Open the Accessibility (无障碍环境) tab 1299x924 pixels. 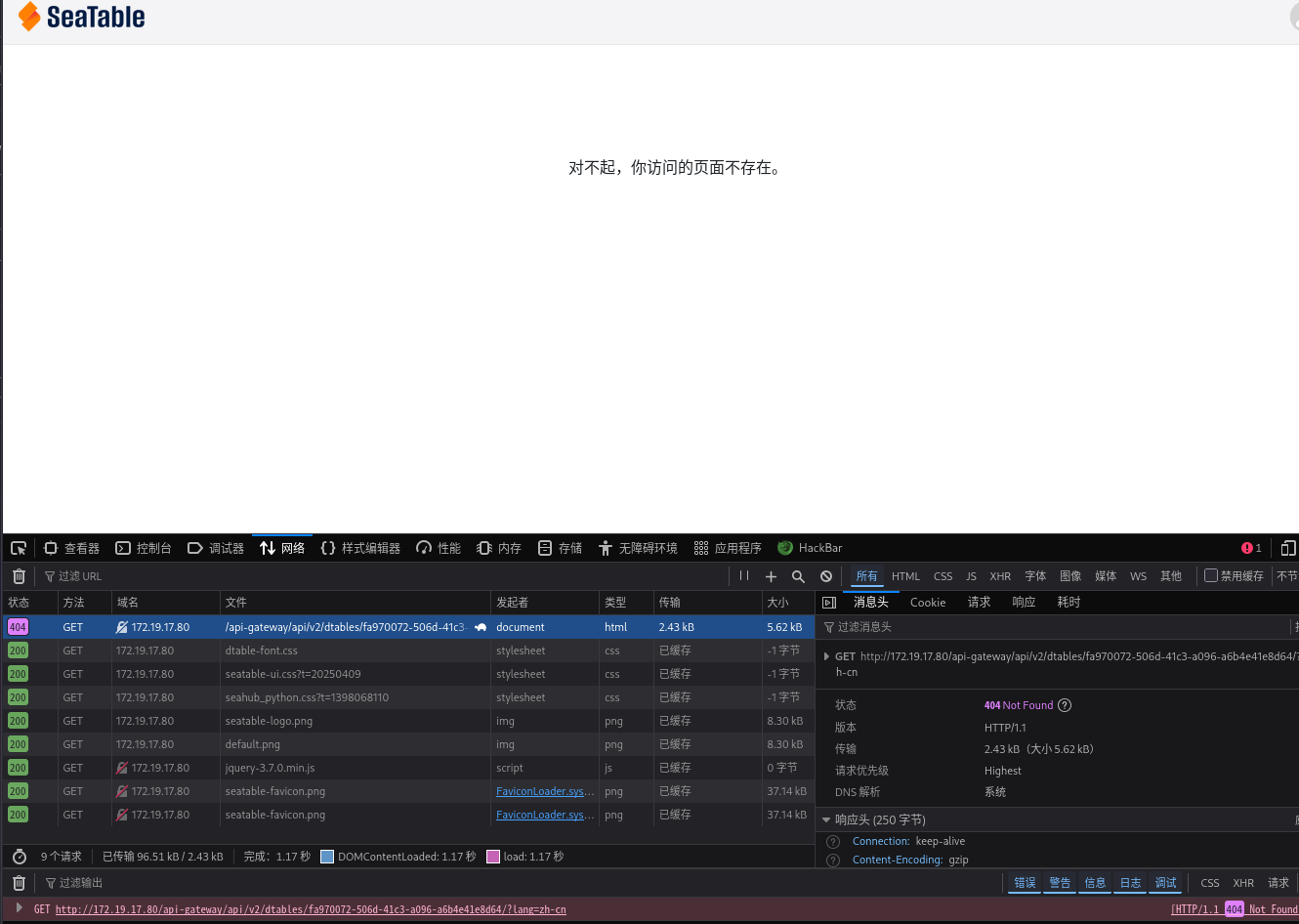click(638, 548)
